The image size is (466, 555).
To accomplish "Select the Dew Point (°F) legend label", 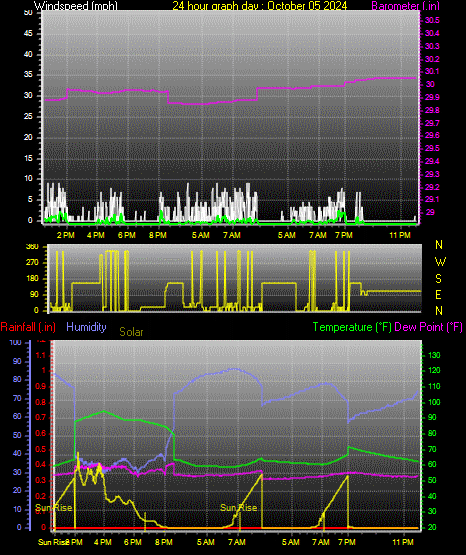I will click(x=428, y=327).
